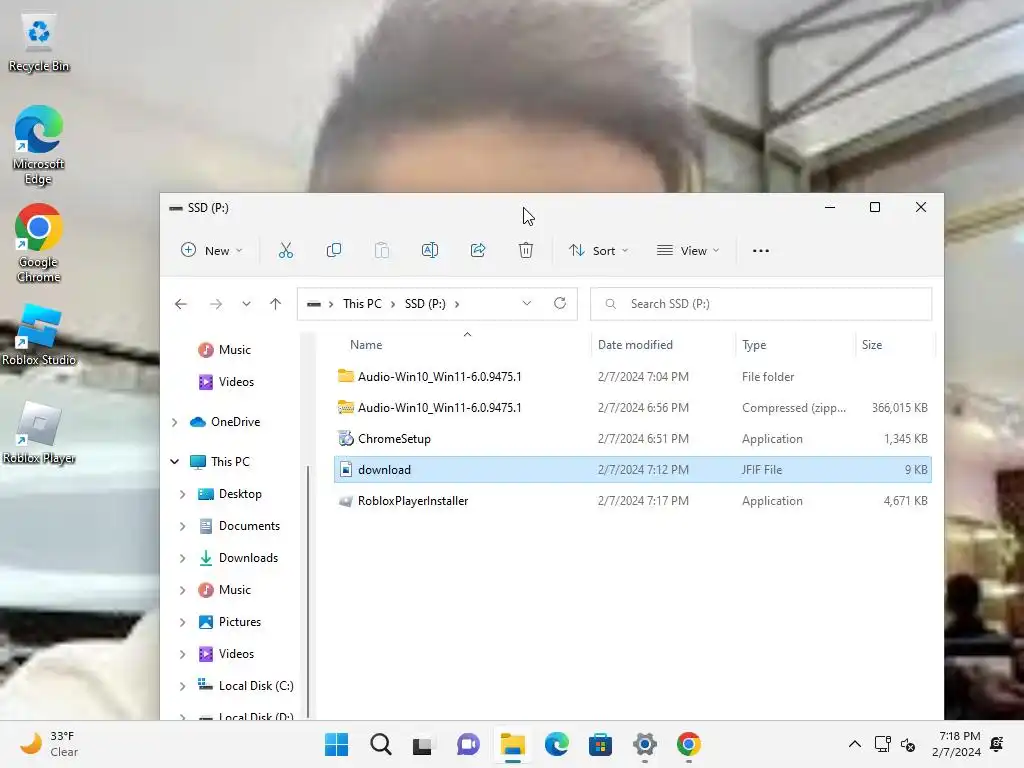This screenshot has width=1024, height=768.
Task: Click the Share icon in toolbar
Action: 478,251
